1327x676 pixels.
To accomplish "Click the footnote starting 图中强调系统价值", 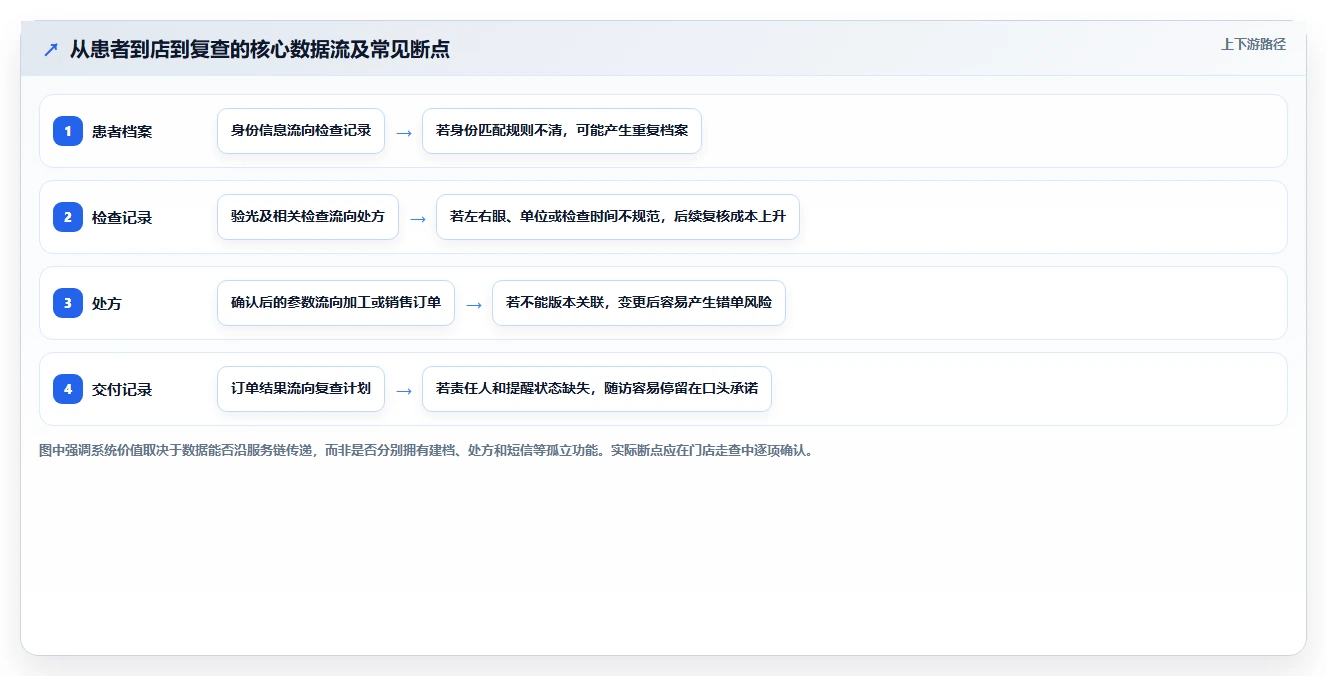I will 428,450.
